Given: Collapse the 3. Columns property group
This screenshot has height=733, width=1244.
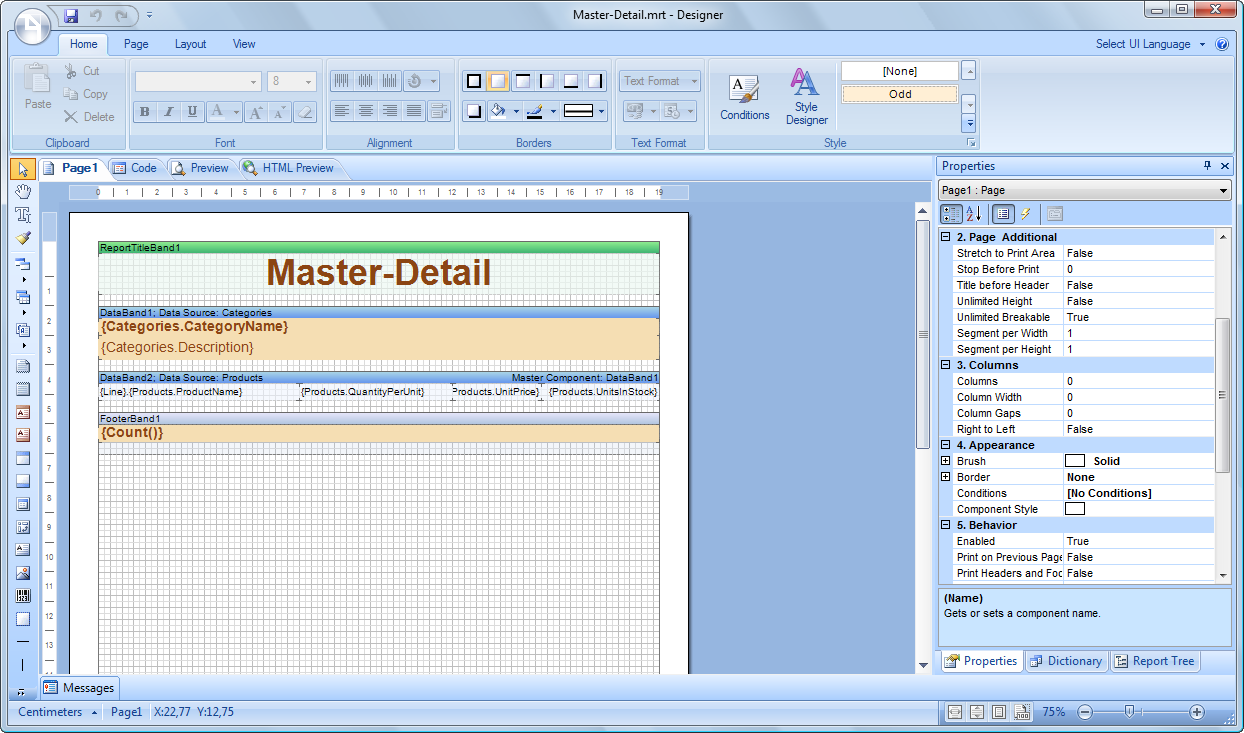Looking at the screenshot, I should click(x=946, y=365).
